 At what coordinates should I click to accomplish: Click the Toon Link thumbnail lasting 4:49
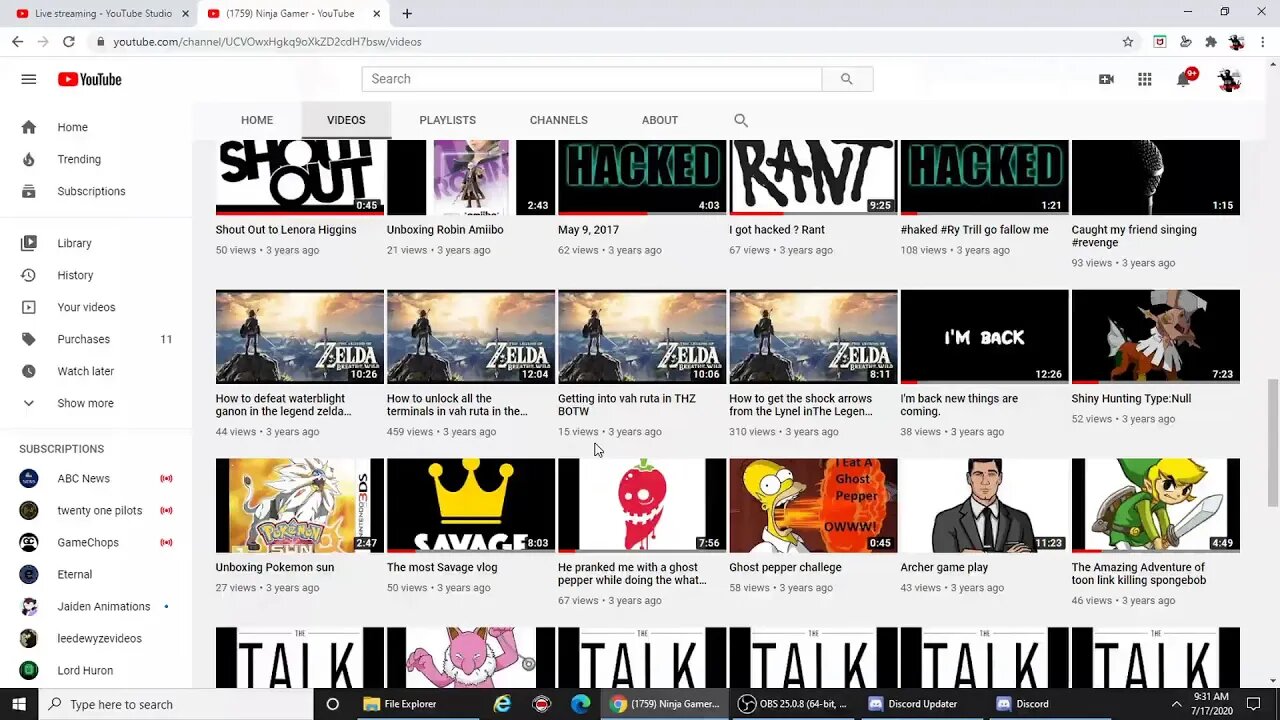1155,506
